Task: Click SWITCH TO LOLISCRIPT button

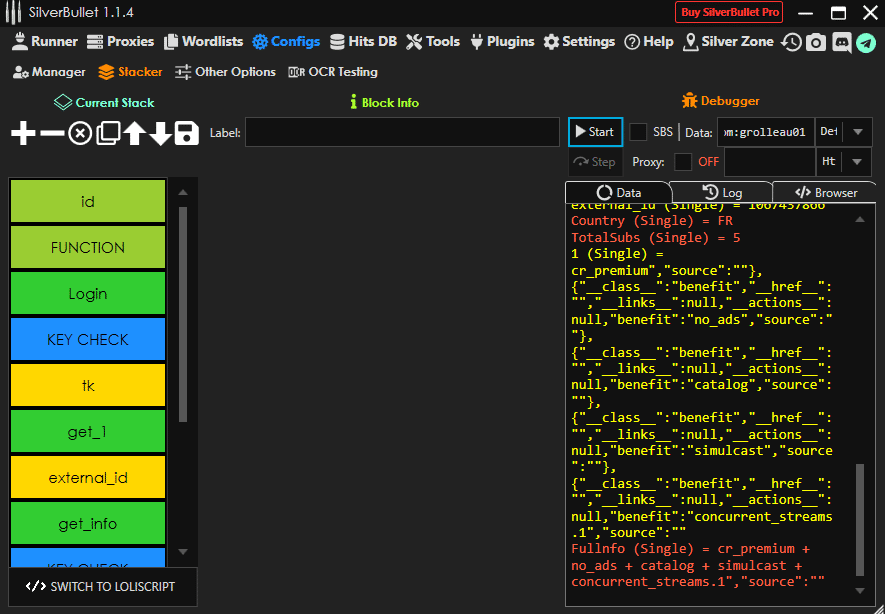Action: [102, 587]
